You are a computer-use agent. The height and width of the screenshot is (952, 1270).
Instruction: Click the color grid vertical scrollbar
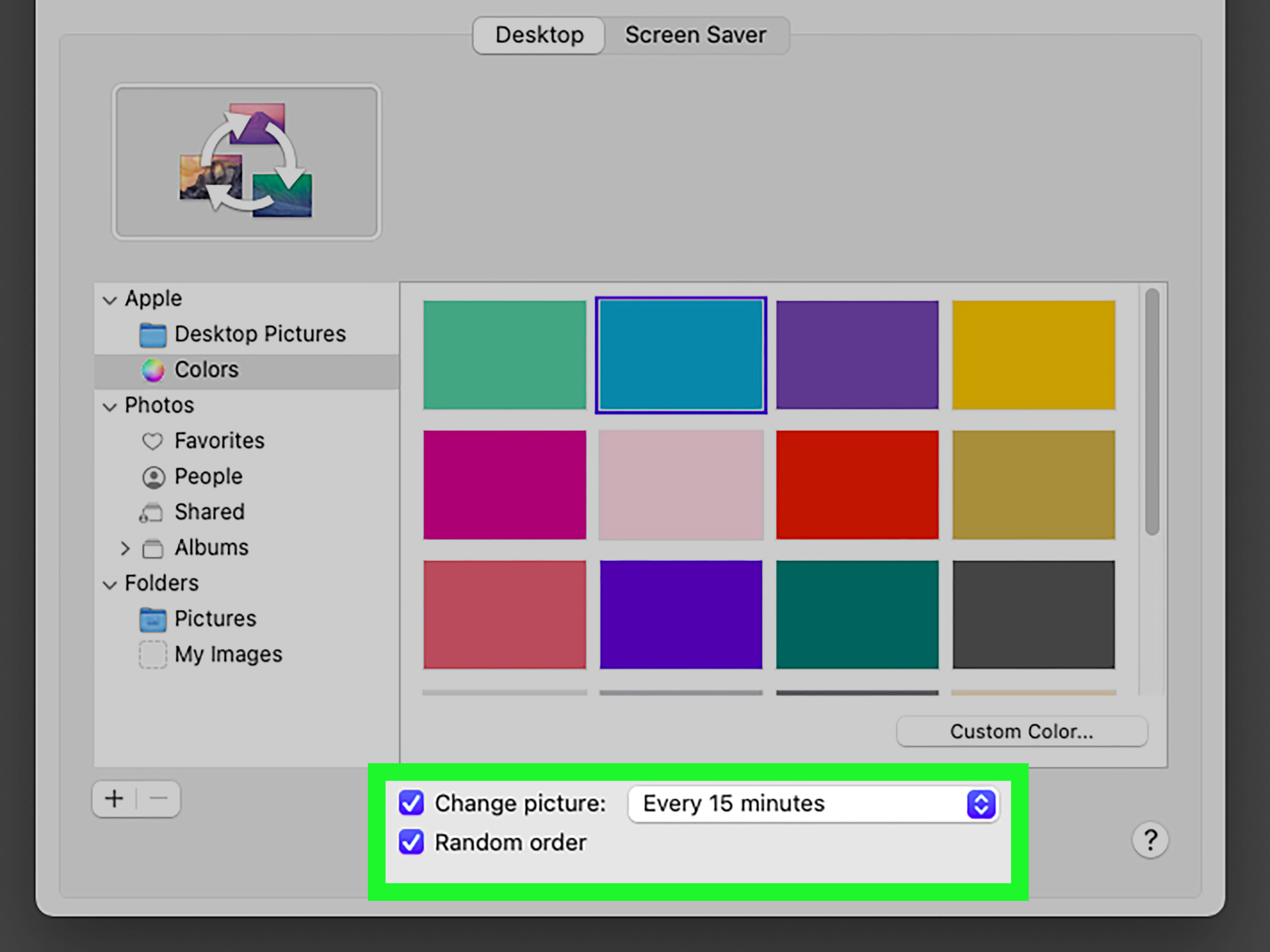point(1152,411)
